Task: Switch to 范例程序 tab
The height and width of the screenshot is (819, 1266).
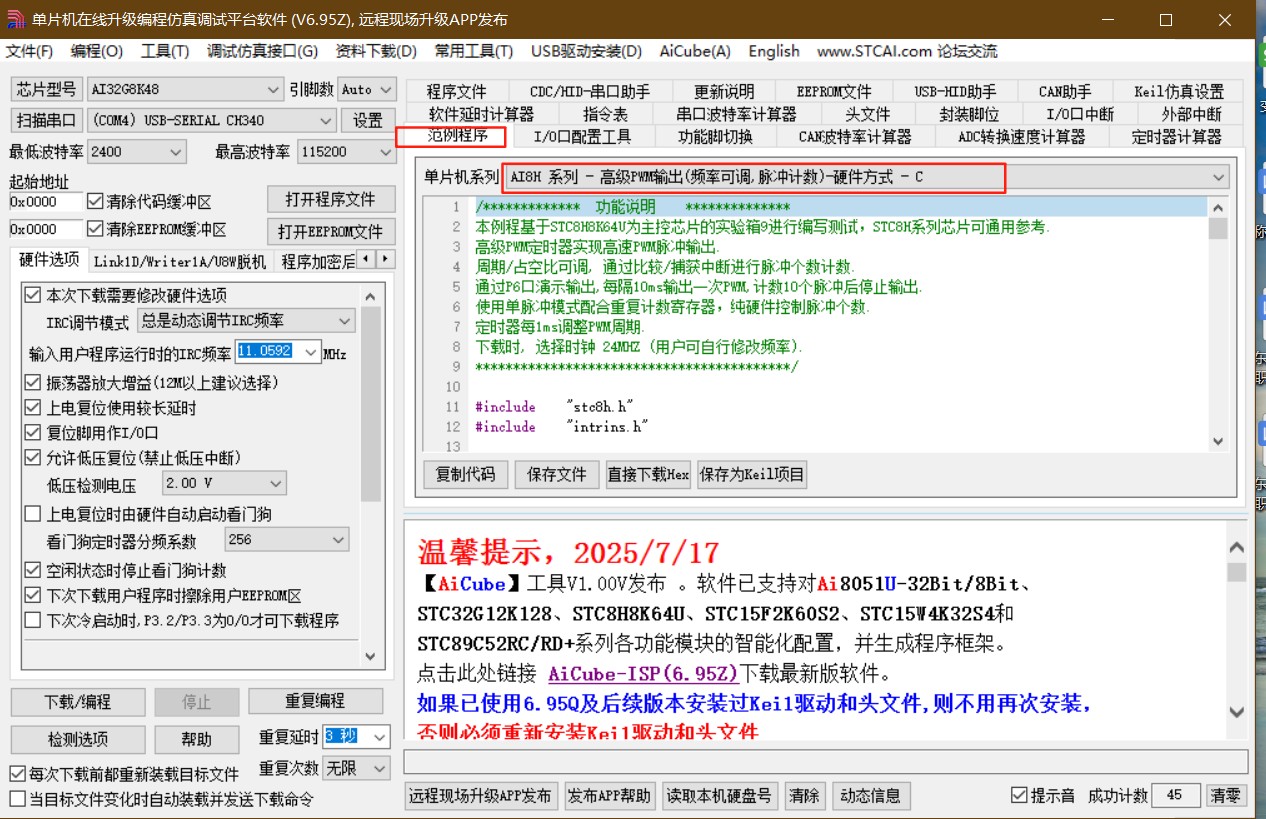Action: tap(457, 136)
